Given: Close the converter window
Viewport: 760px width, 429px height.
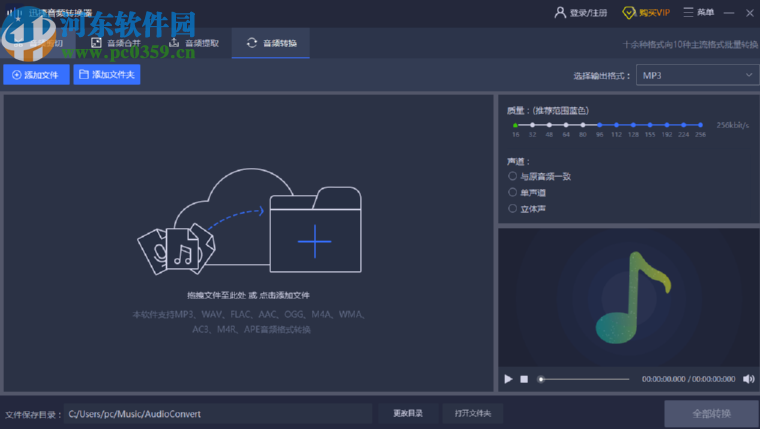Looking at the screenshot, I should 750,13.
